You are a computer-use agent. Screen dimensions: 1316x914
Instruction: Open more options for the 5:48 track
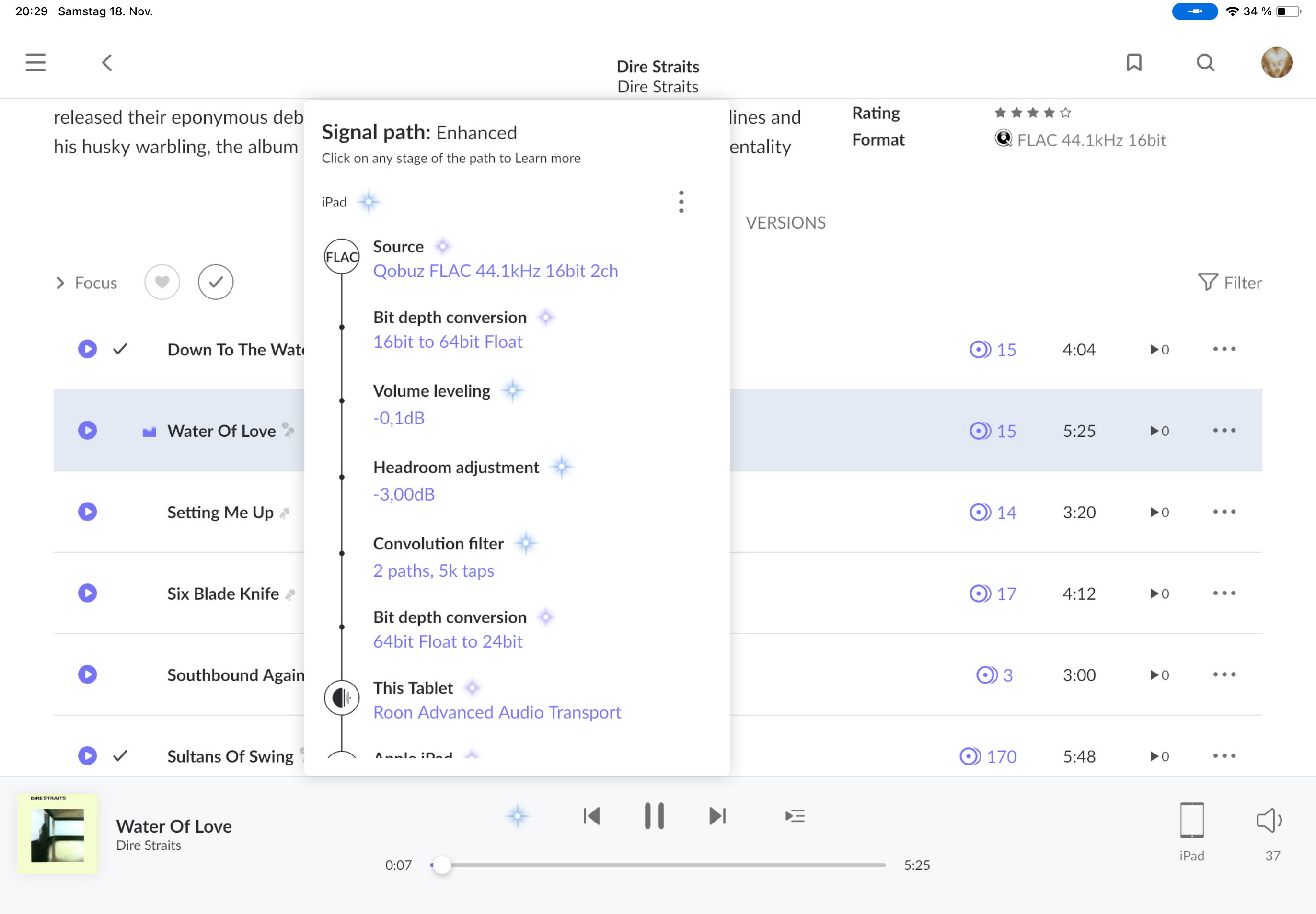tap(1224, 755)
